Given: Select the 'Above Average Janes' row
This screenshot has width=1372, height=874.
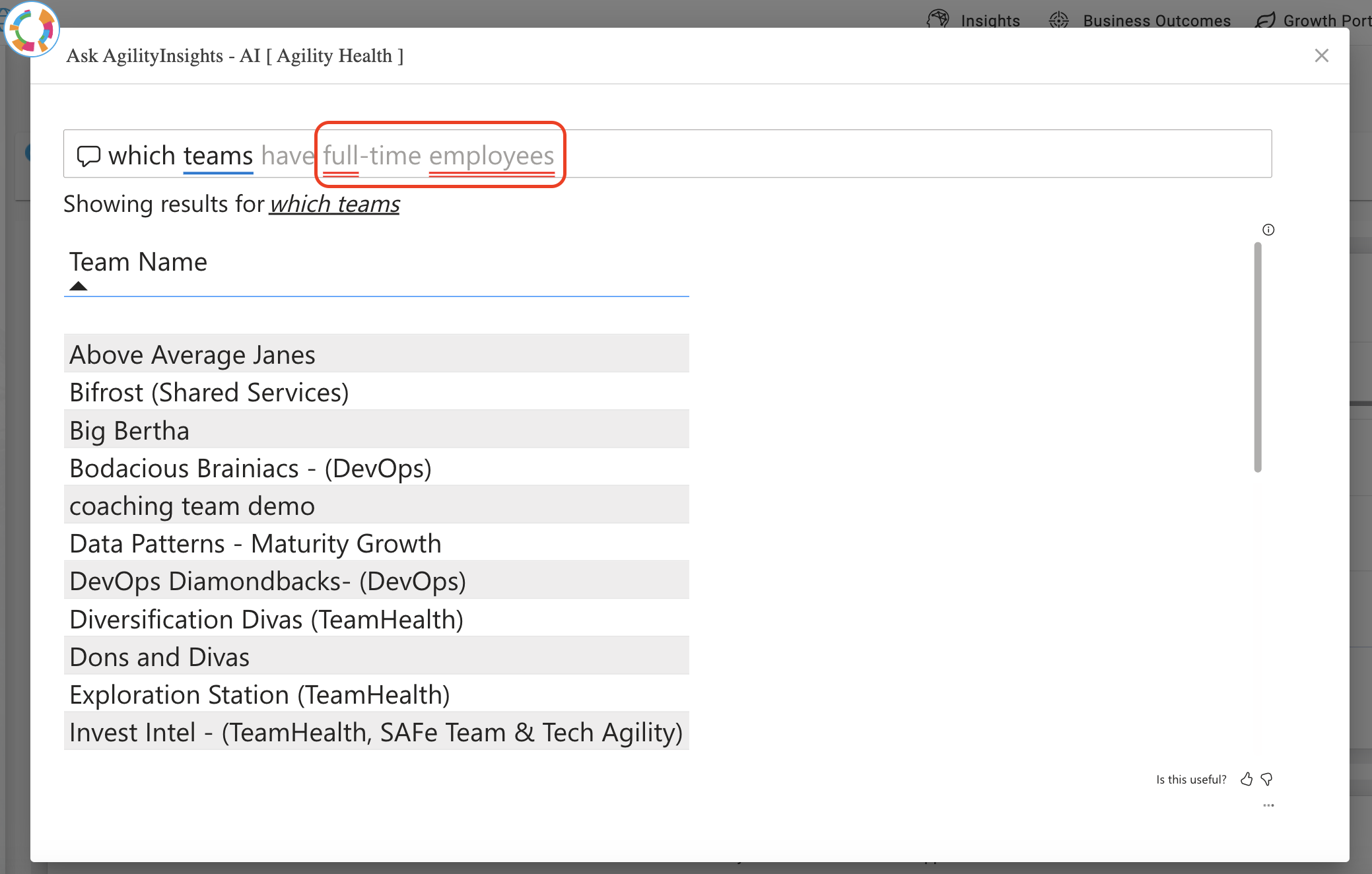Looking at the screenshot, I should pyautogui.click(x=376, y=354).
